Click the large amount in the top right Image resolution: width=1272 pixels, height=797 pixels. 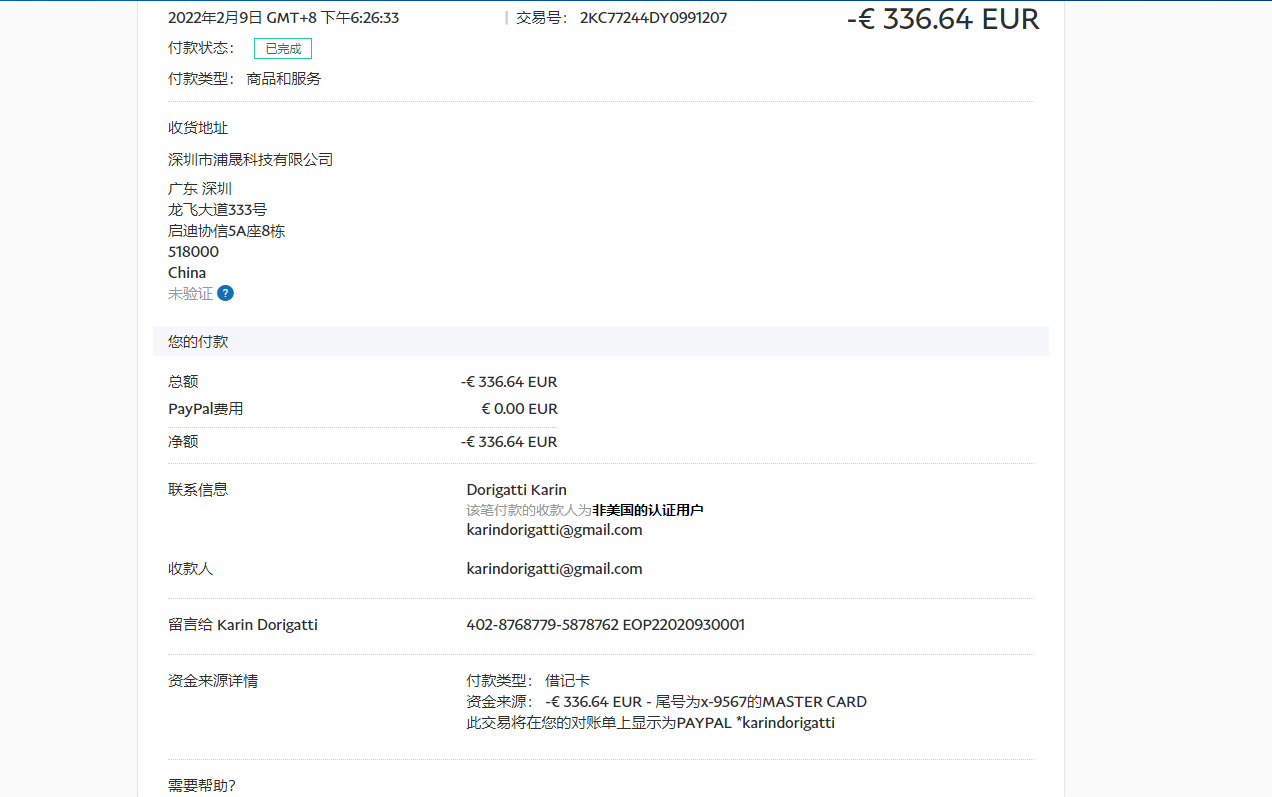click(942, 18)
